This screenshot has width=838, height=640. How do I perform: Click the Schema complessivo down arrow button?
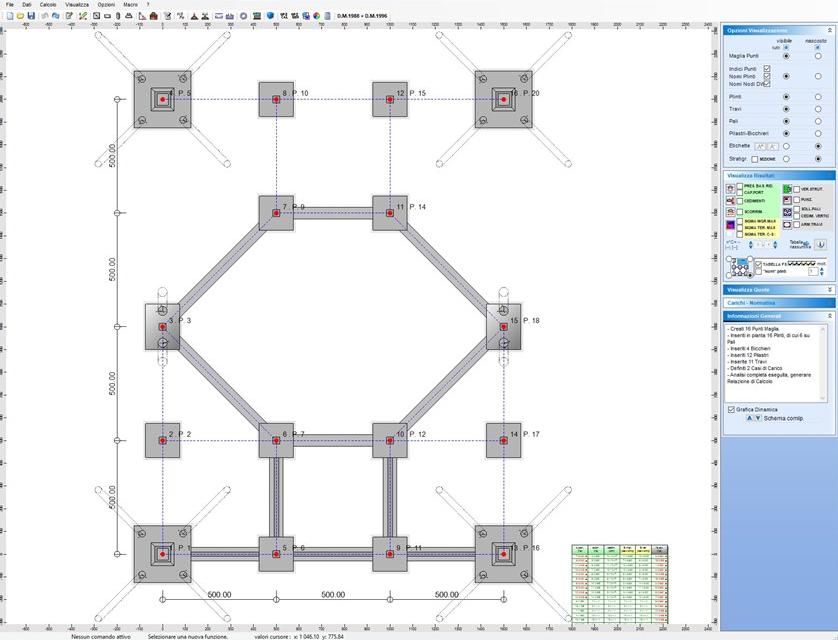pos(758,419)
